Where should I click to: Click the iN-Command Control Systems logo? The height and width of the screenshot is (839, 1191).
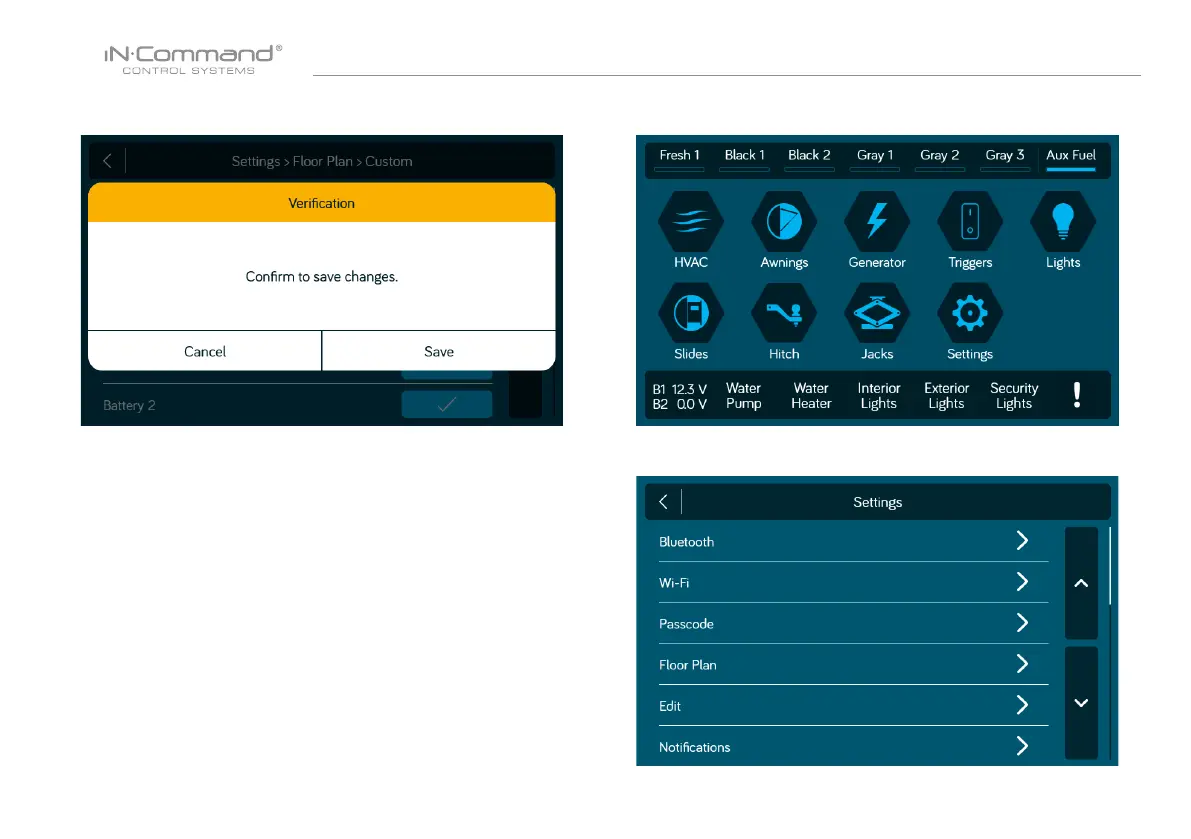point(193,59)
